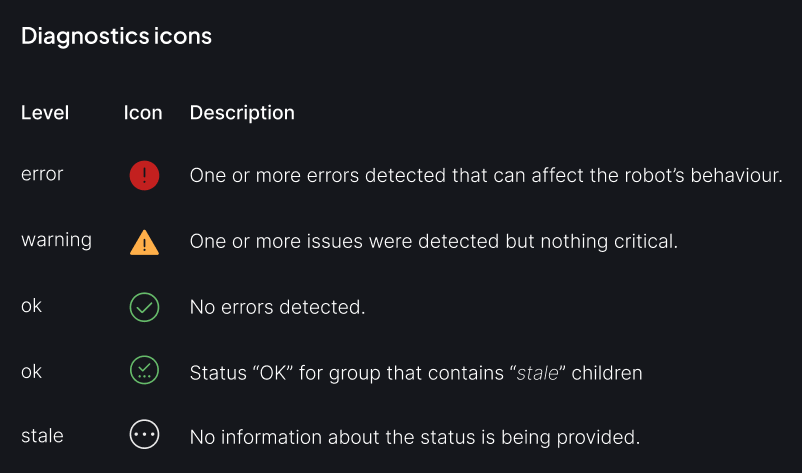Click the Status "OK" for group description
The height and width of the screenshot is (473, 802).
point(350,373)
